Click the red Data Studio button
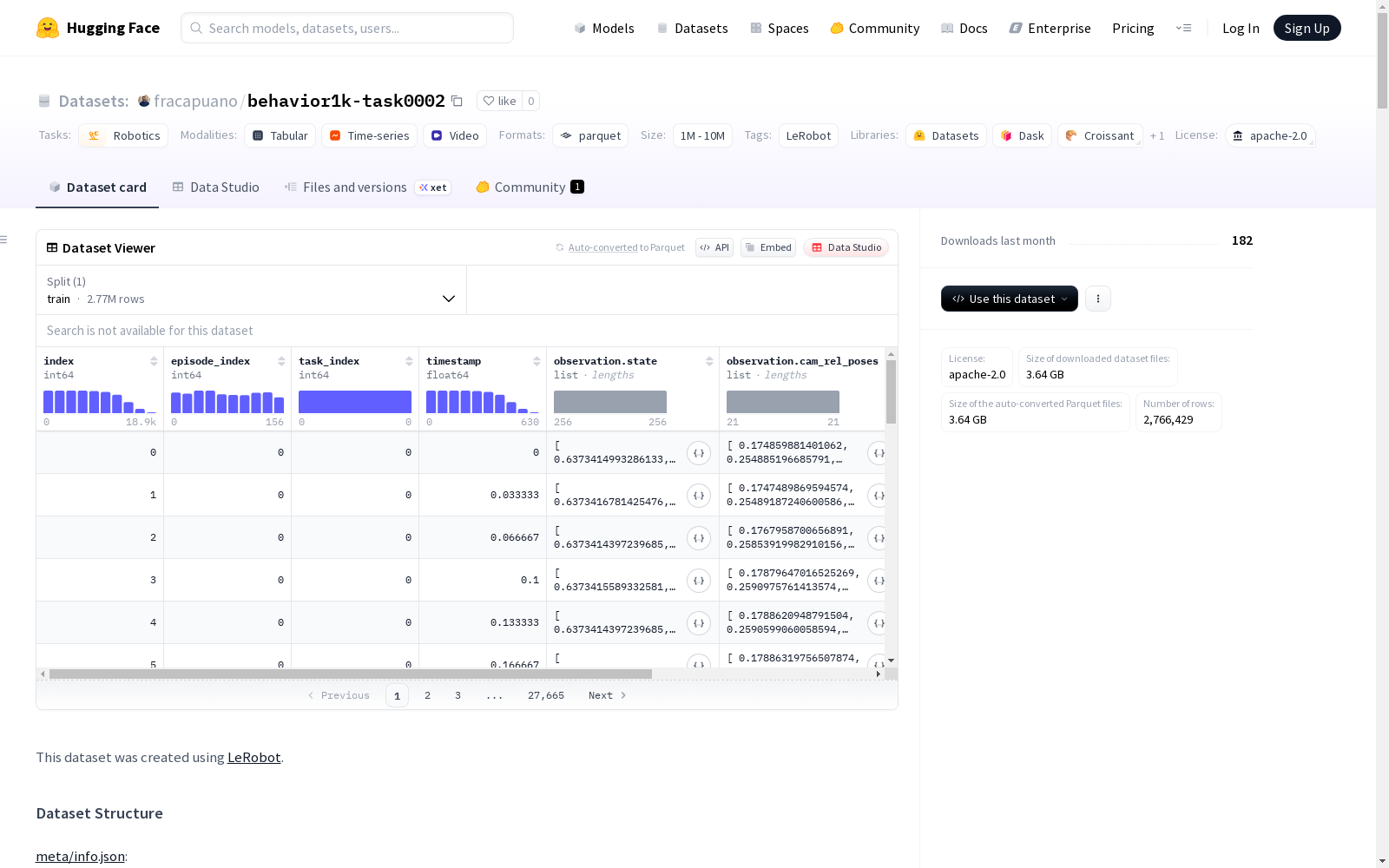The width and height of the screenshot is (1389, 868). pyautogui.click(x=846, y=247)
